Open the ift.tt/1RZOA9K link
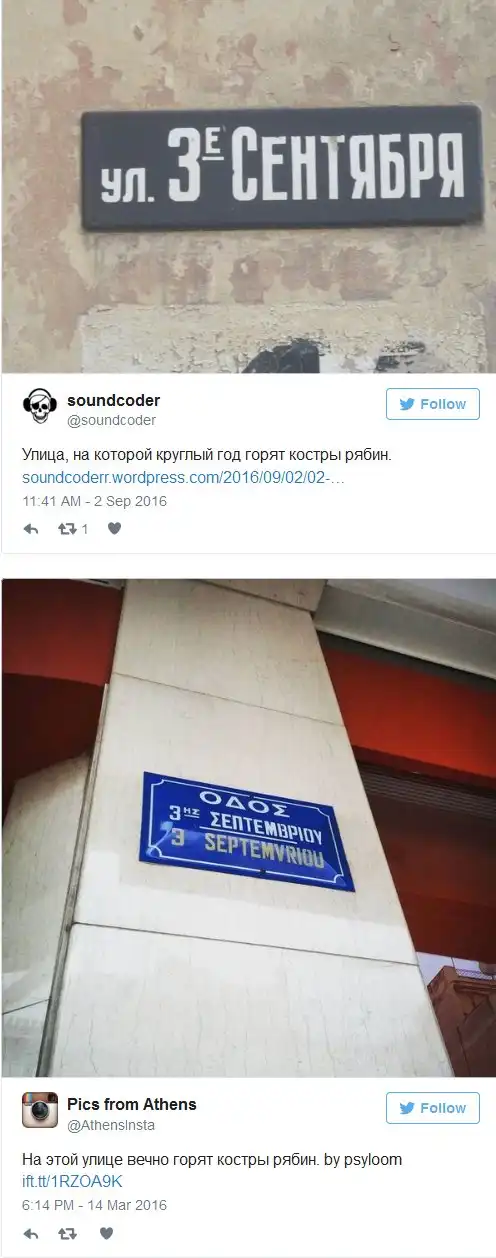The width and height of the screenshot is (496, 1258). tap(72, 1182)
